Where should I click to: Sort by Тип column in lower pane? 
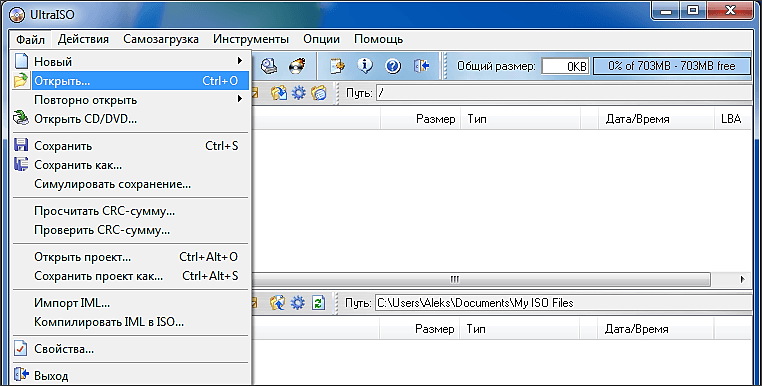(521, 329)
